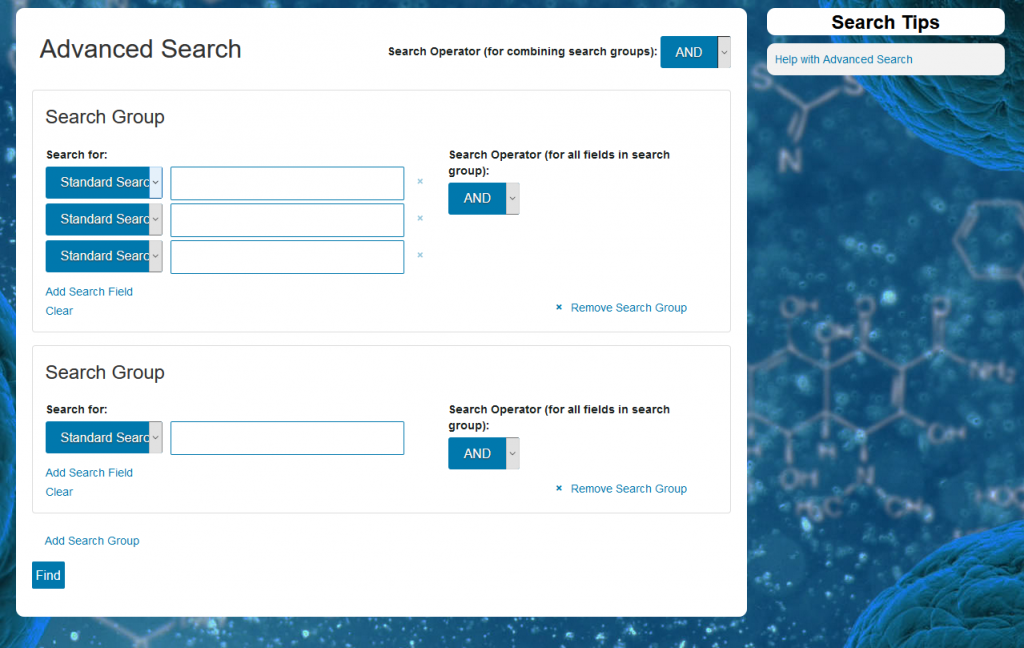Click Remove Search Group in first group
This screenshot has height=648, width=1024.
[x=628, y=308]
